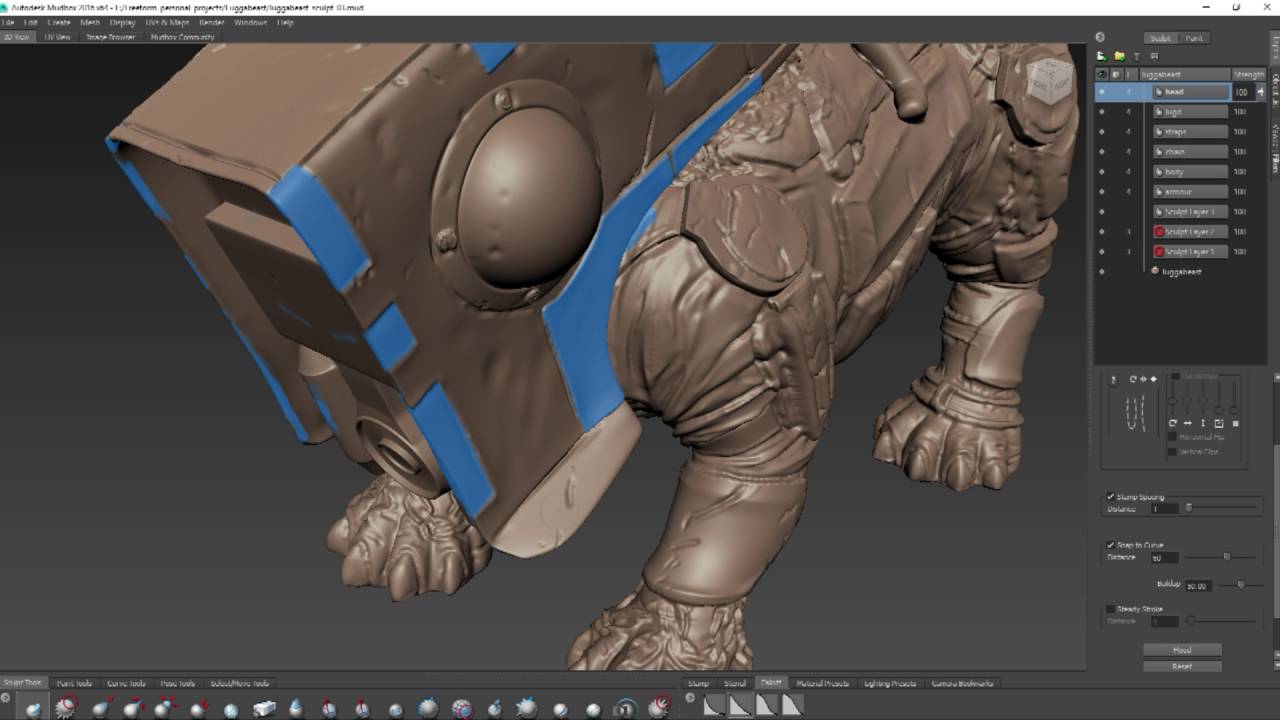The width and height of the screenshot is (1280, 720).
Task: Select the body sculpt layer
Action: (x=1190, y=172)
